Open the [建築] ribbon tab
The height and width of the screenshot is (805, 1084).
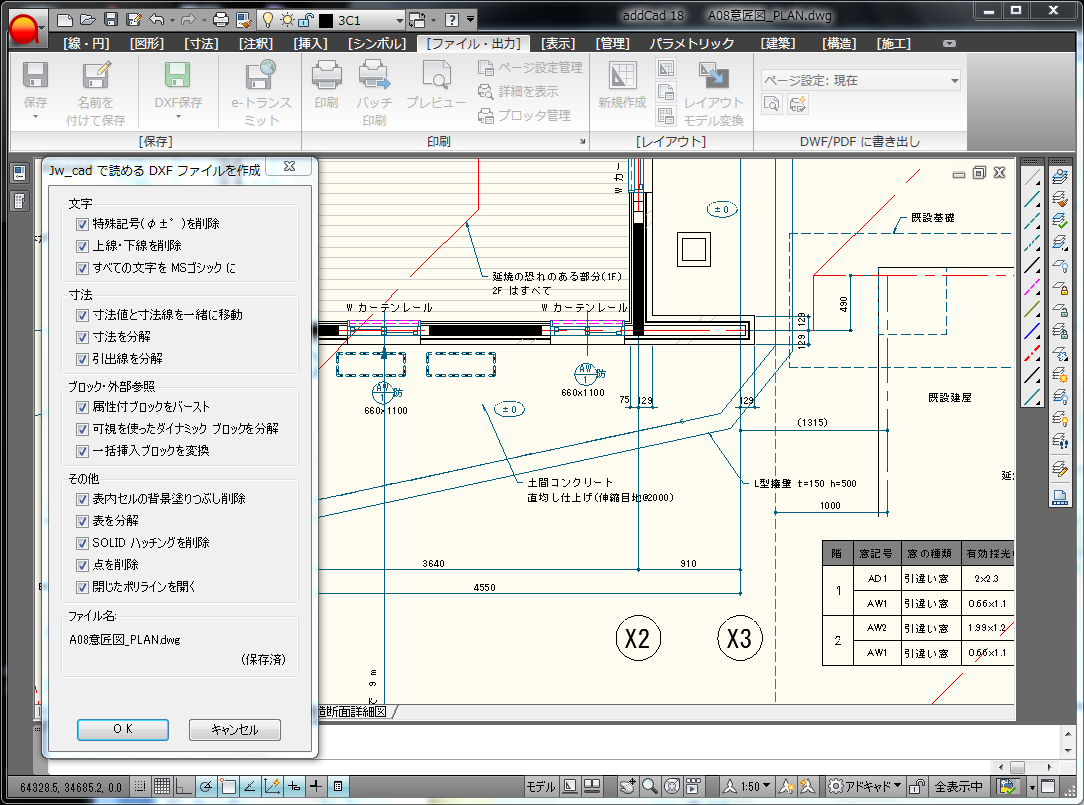click(x=778, y=44)
